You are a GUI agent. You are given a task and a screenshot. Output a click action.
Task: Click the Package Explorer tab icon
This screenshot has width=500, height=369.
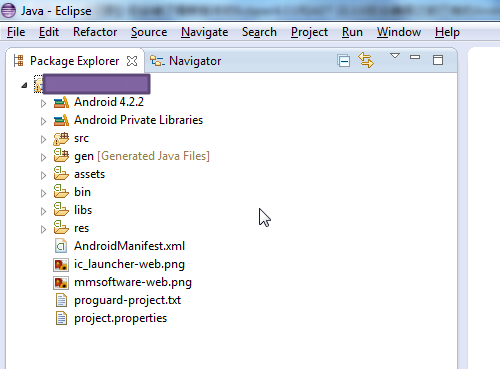pyautogui.click(x=19, y=61)
